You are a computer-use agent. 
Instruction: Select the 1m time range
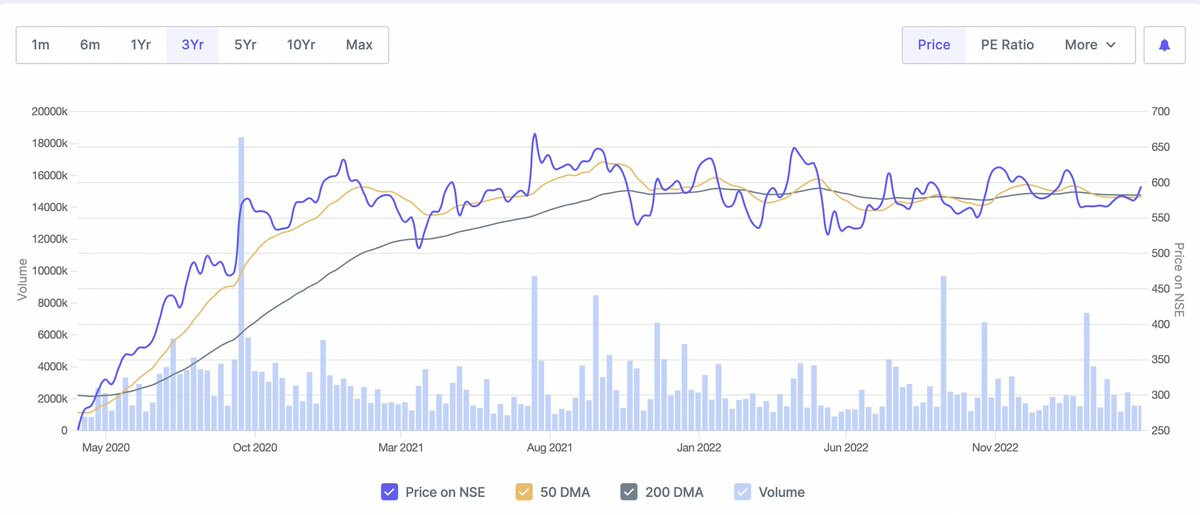pos(41,45)
